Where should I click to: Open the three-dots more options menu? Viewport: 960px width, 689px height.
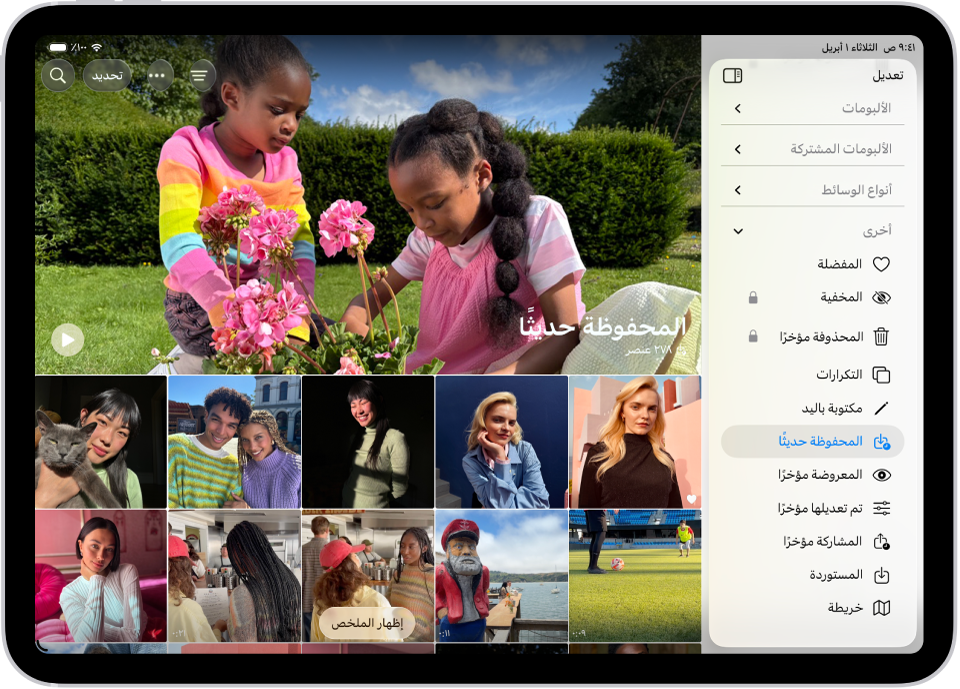pos(157,75)
